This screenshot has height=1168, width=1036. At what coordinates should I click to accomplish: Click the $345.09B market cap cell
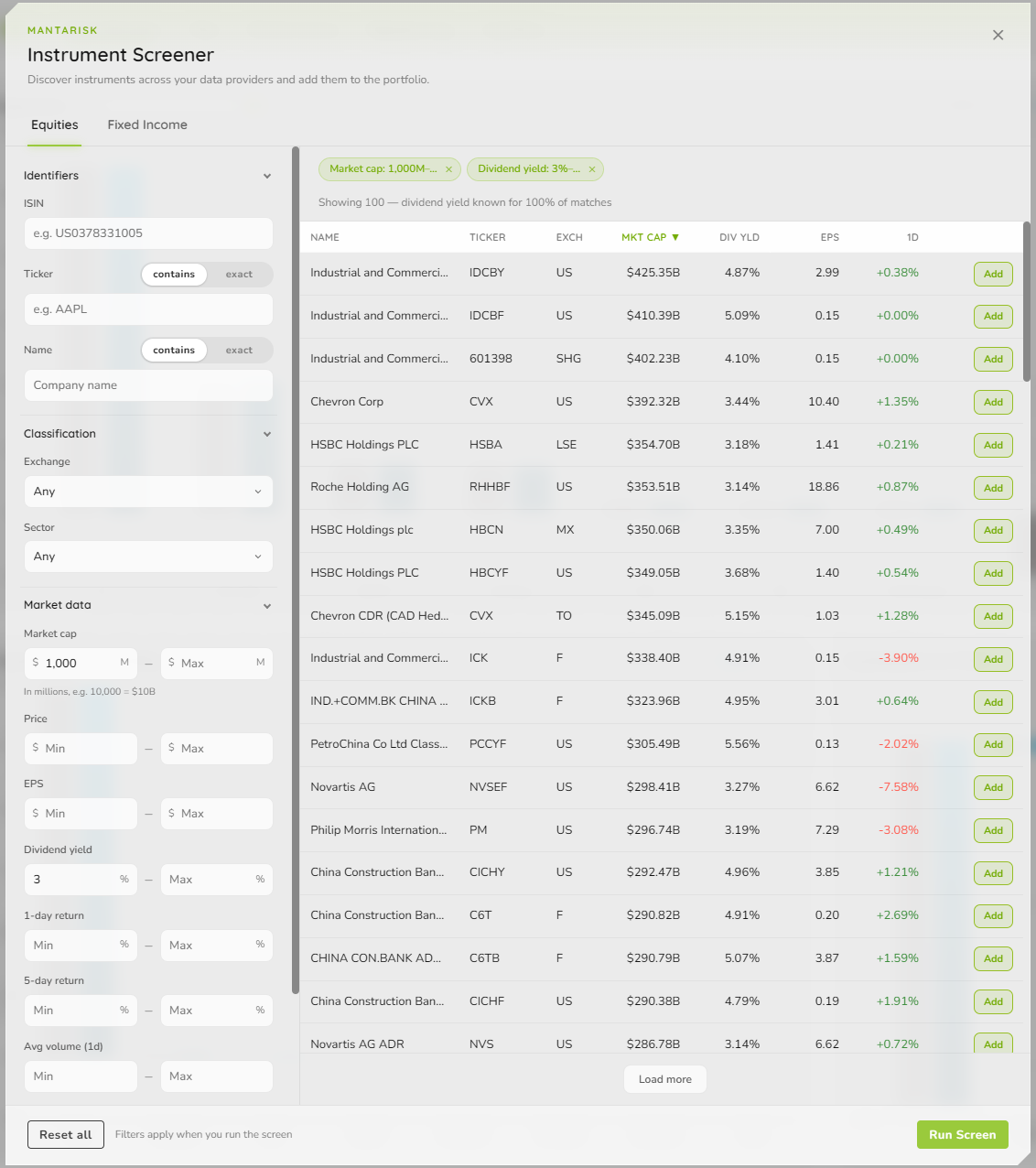click(x=653, y=616)
